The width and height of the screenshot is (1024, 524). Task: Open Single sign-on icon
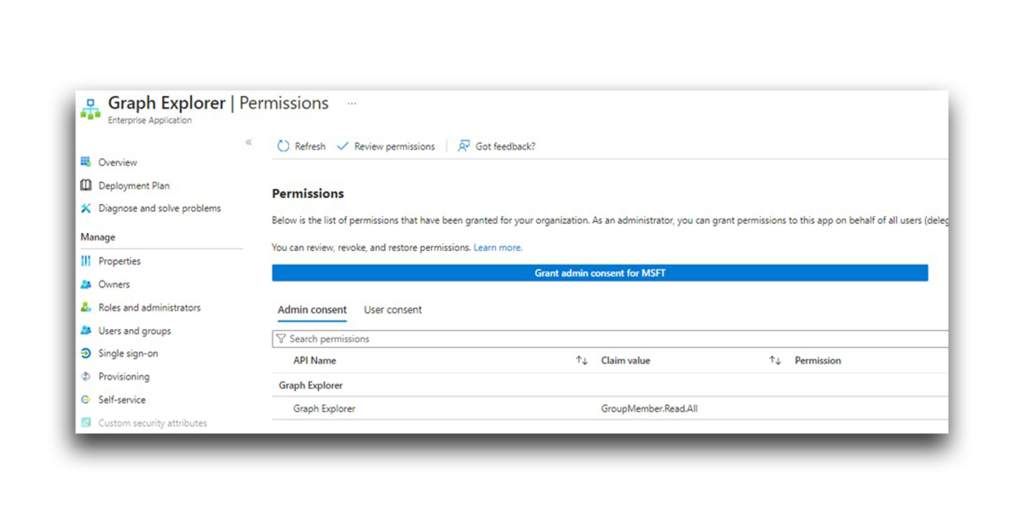pyautogui.click(x=86, y=353)
